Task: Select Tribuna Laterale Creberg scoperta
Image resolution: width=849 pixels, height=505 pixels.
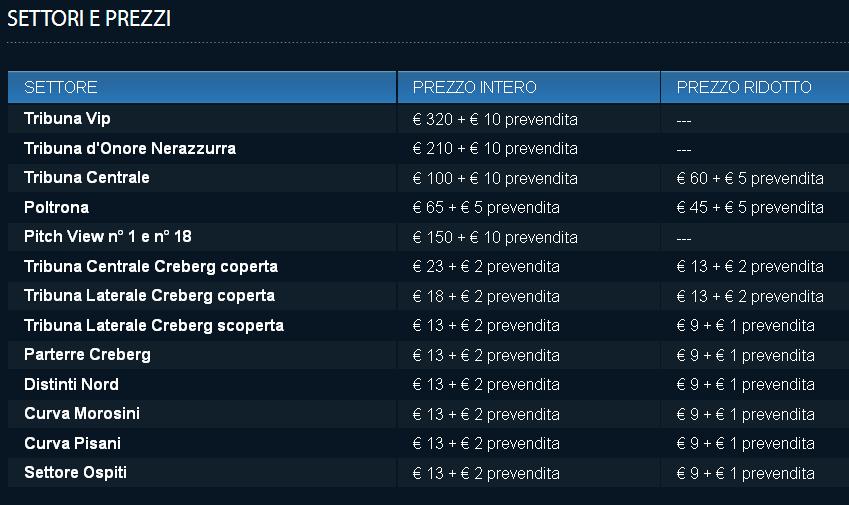Action: [x=154, y=326]
